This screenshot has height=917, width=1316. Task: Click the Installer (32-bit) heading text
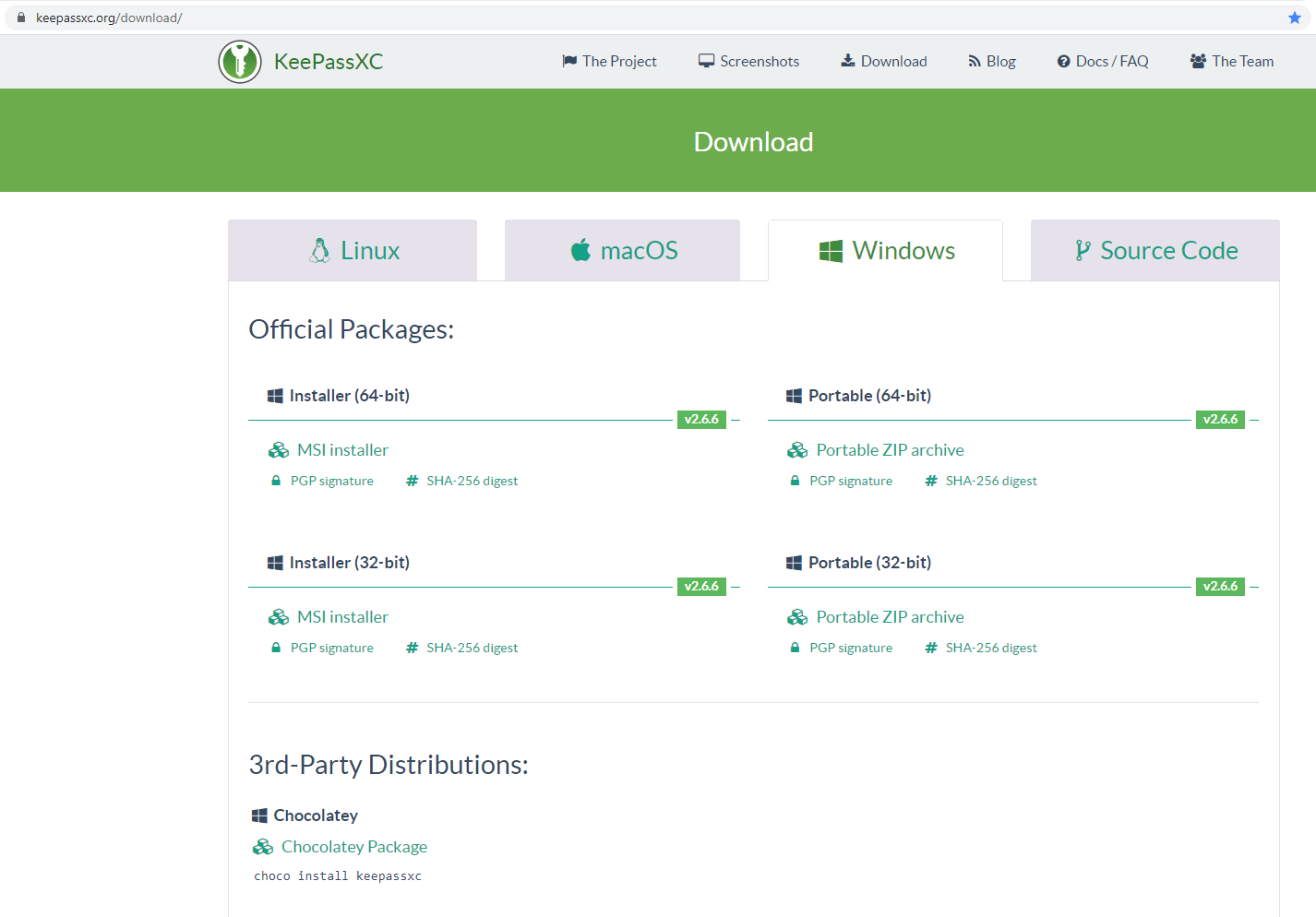(x=350, y=563)
